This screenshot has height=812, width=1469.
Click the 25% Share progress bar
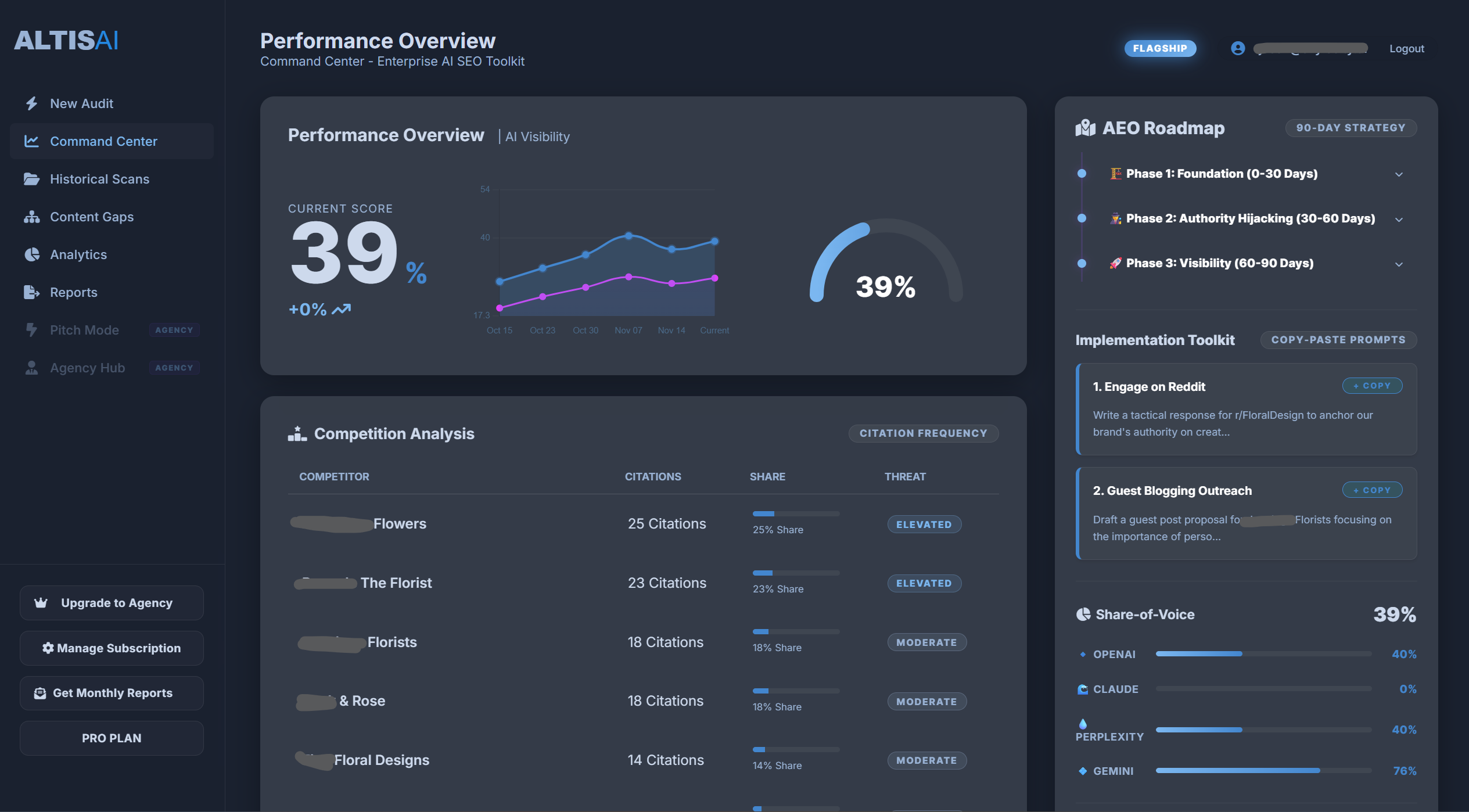tap(796, 514)
